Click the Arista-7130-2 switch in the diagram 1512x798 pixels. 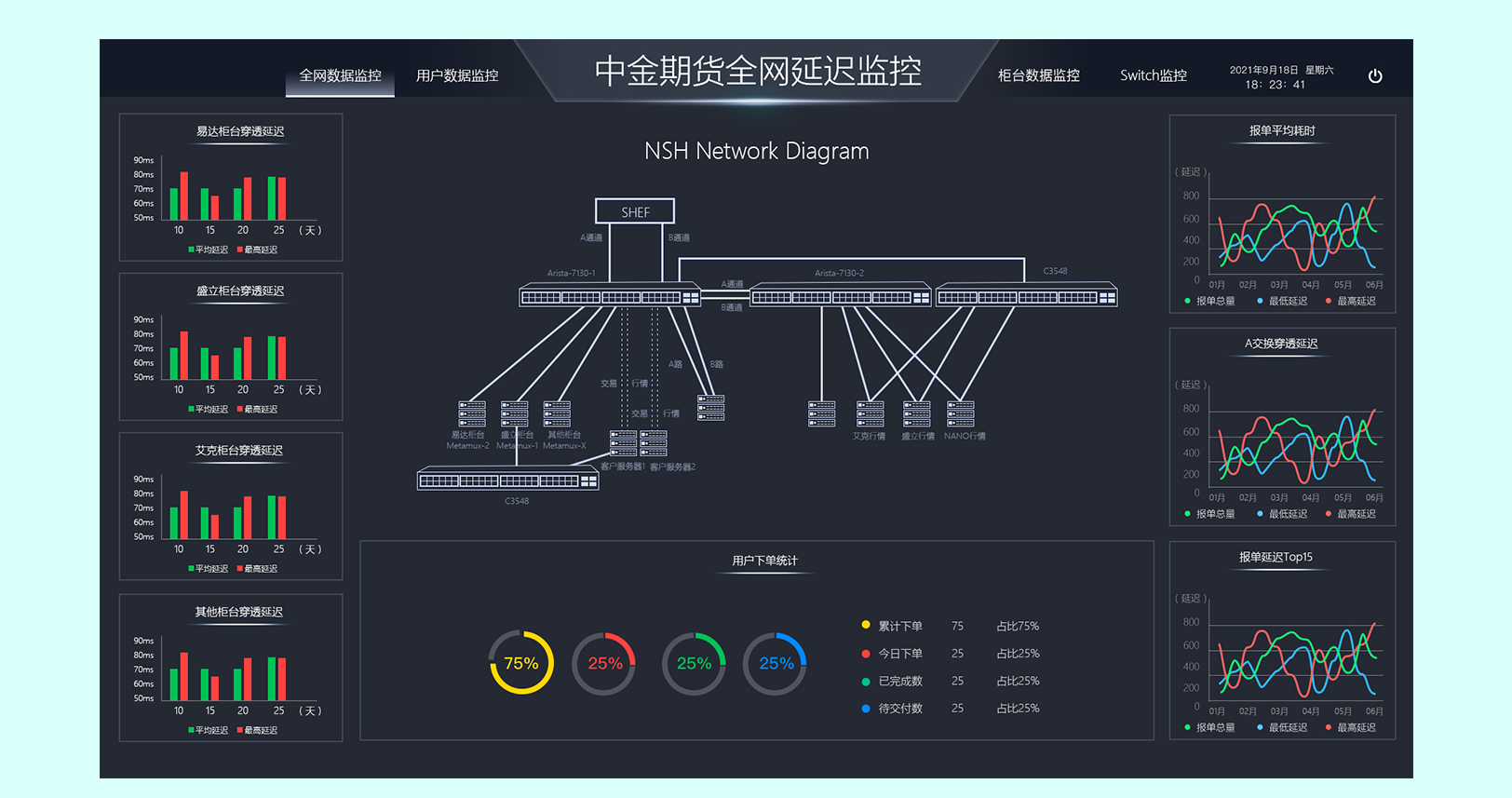(841, 296)
